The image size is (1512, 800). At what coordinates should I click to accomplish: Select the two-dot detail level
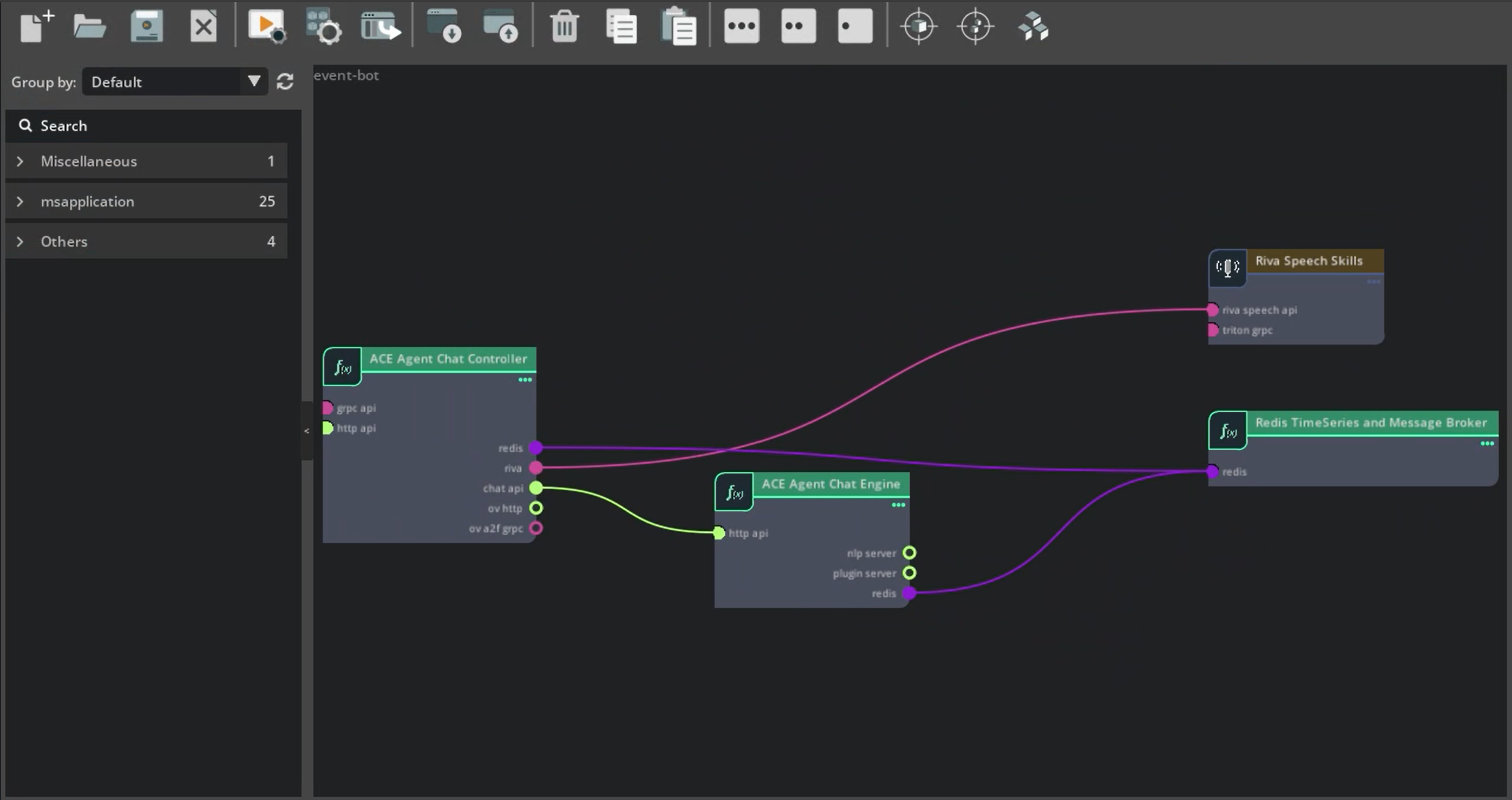798,26
